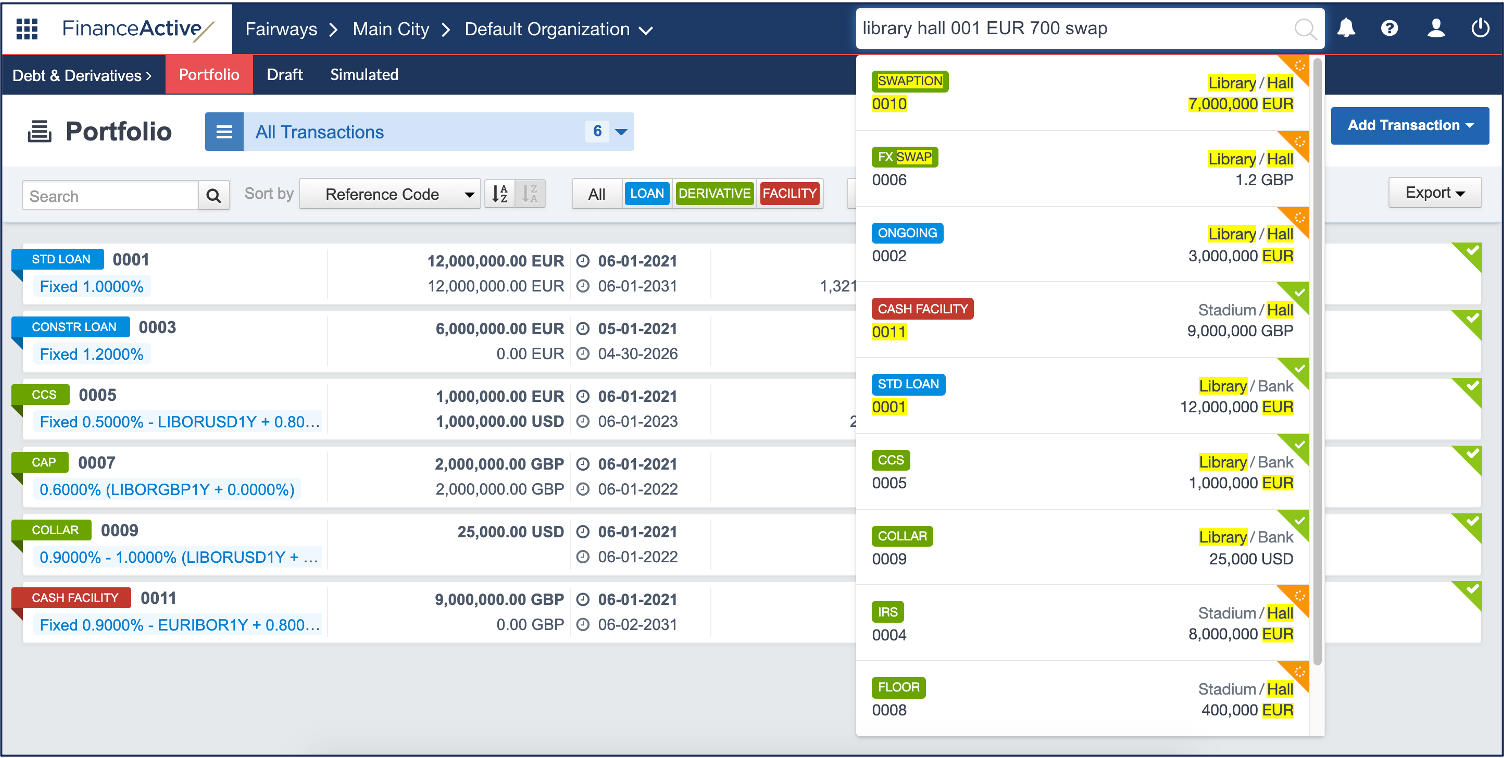Expand the Add Transaction dropdown

pos(1410,126)
